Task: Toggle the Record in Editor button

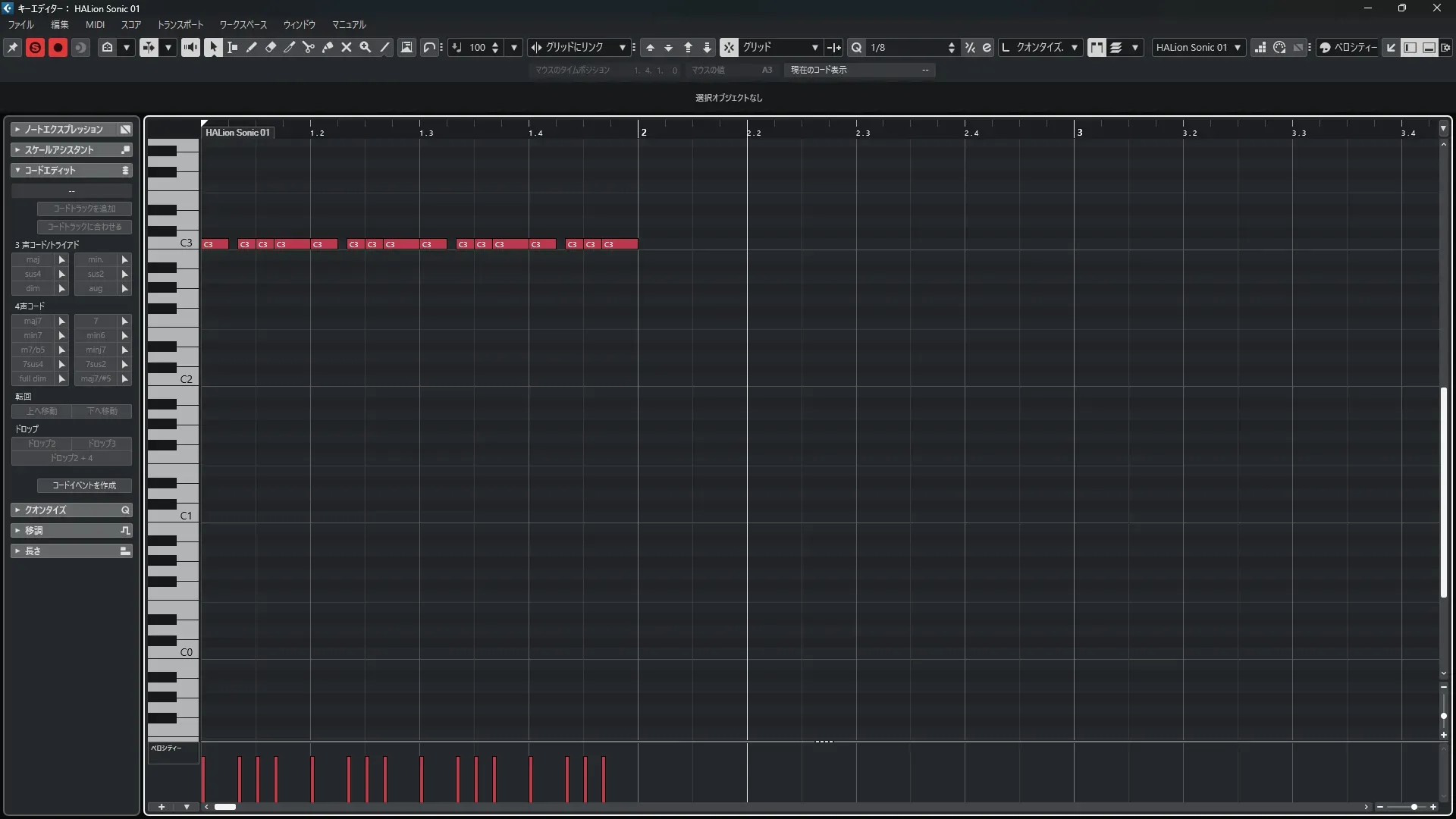Action: click(58, 47)
